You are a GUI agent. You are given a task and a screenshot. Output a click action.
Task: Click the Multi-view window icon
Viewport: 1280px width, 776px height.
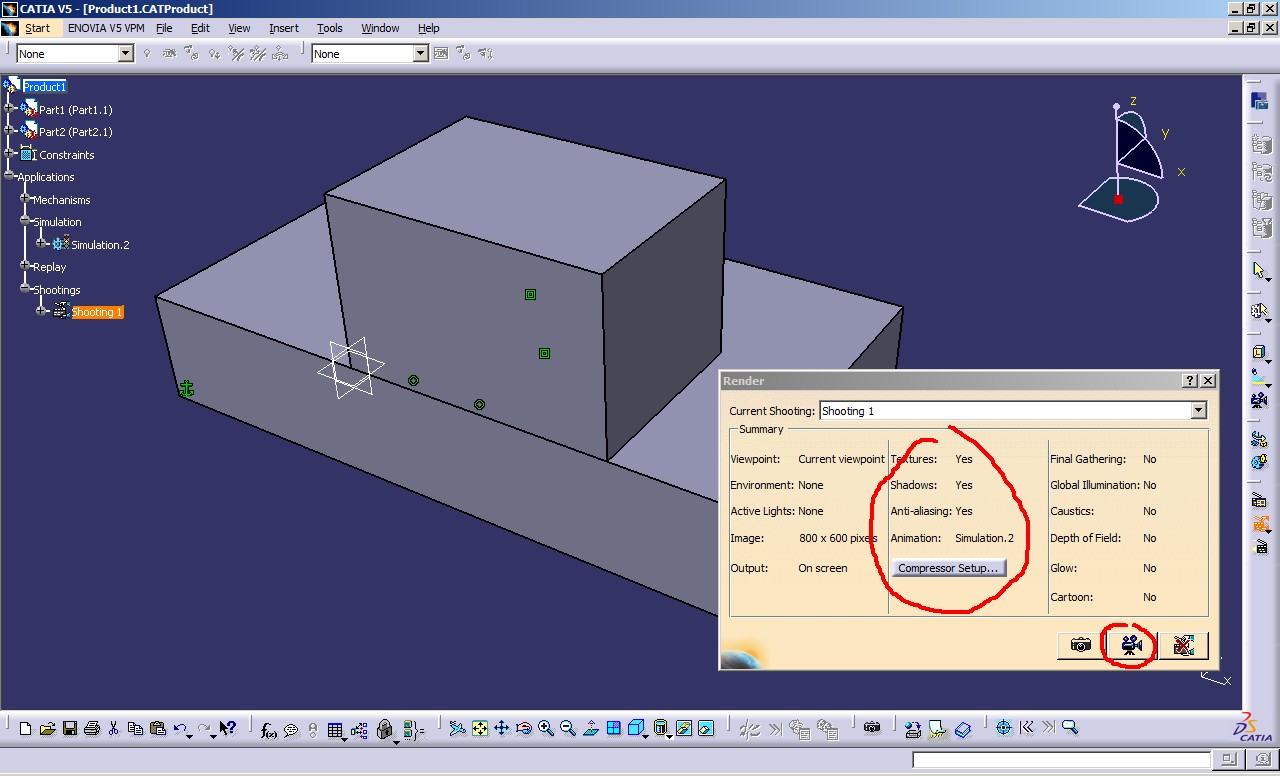coord(614,729)
